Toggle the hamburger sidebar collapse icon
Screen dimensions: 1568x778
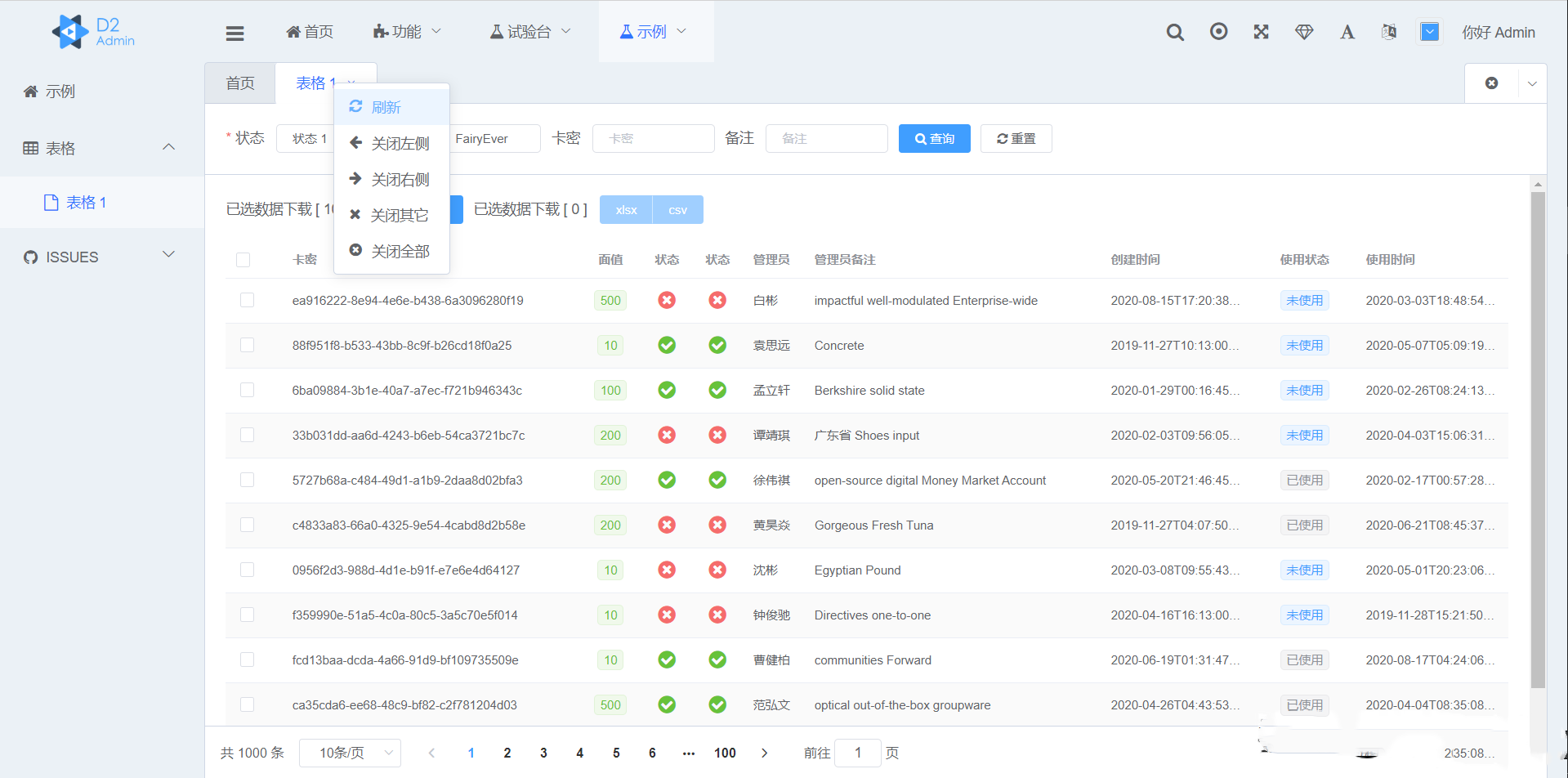coord(235,33)
